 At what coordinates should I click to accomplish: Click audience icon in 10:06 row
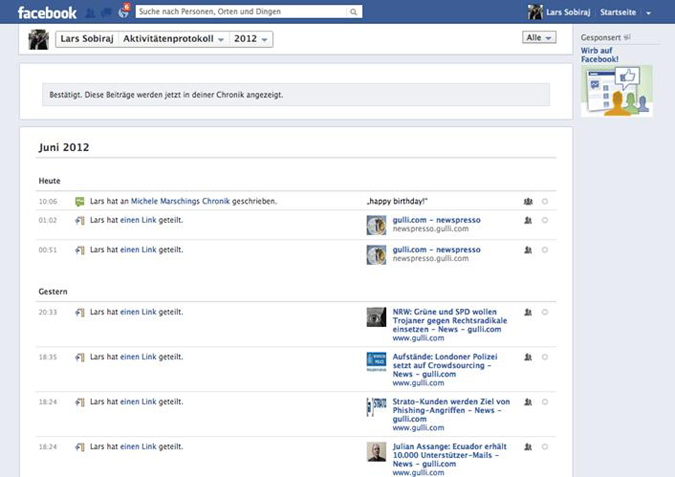click(528, 201)
